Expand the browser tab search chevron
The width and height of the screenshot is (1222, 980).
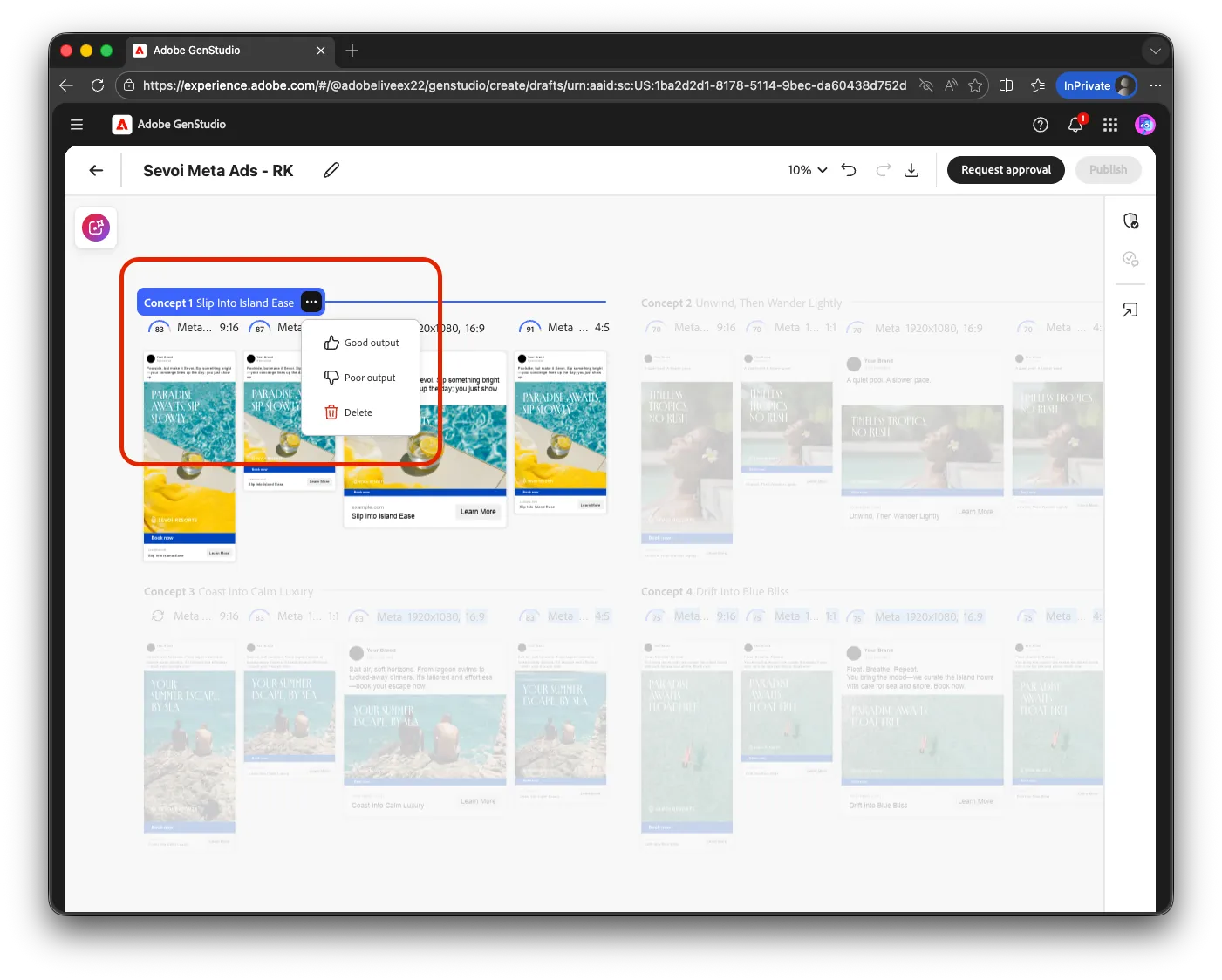pyautogui.click(x=1156, y=51)
